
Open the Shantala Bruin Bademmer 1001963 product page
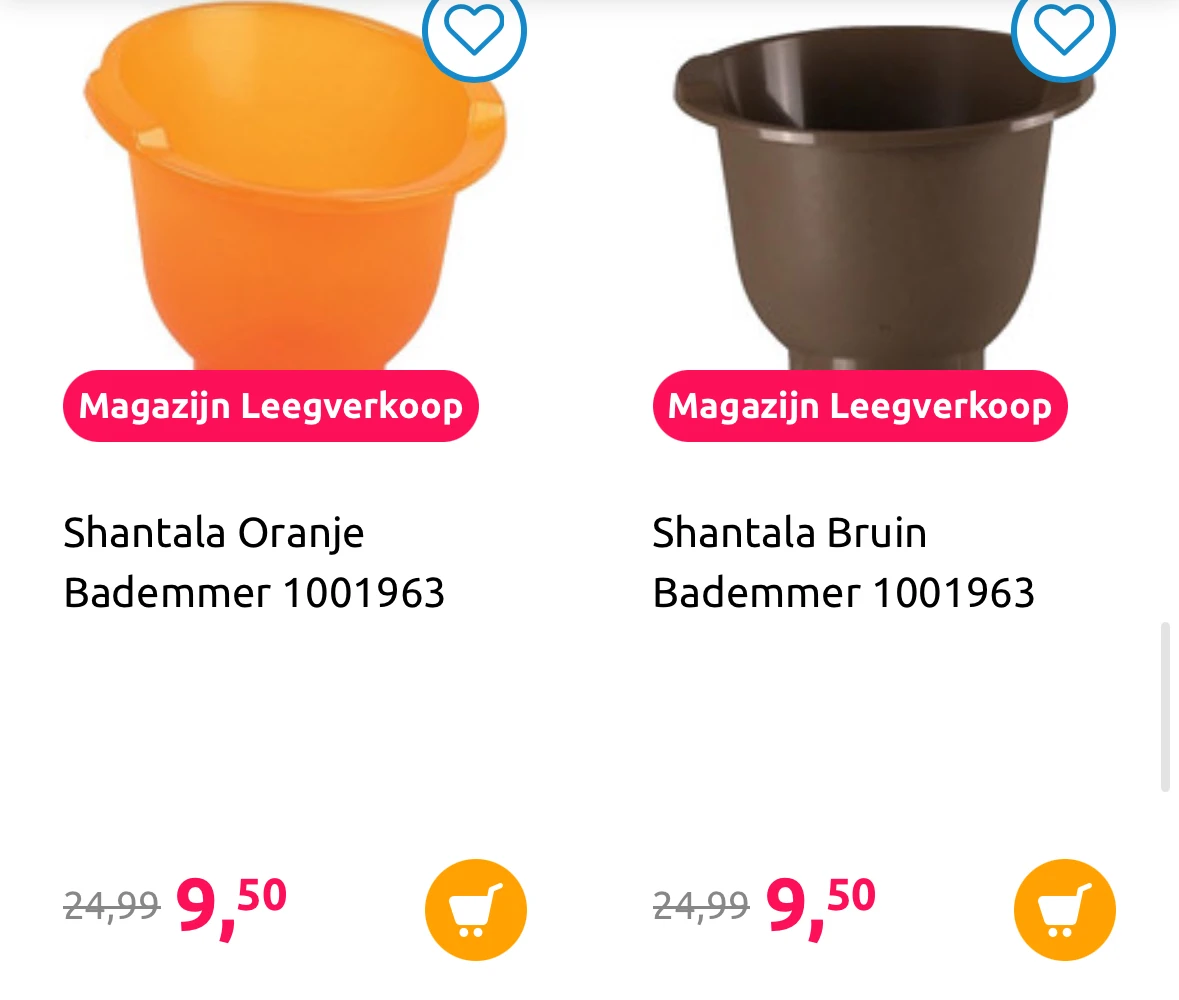843,562
